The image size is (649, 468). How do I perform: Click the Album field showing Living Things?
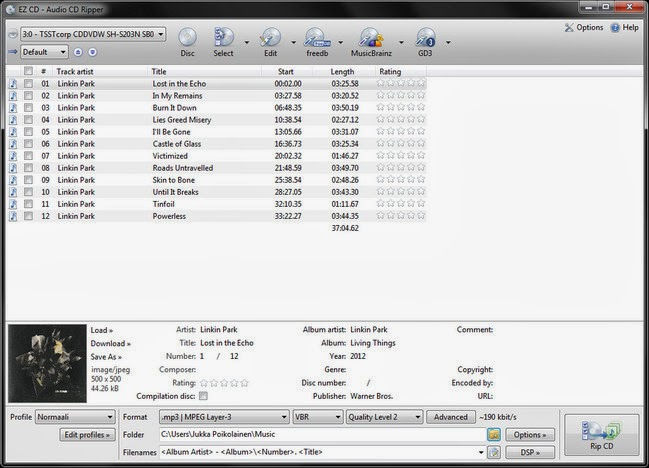click(x=373, y=343)
